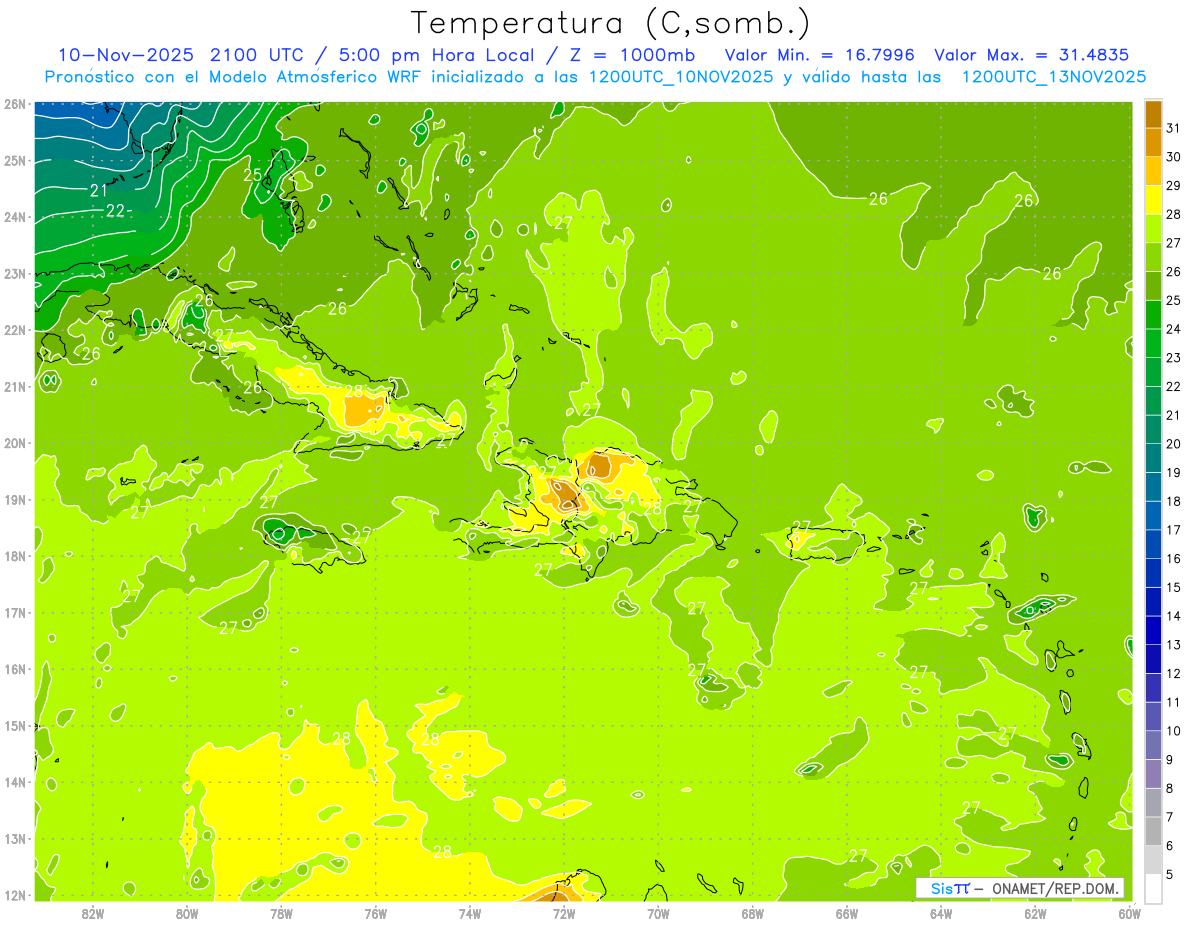
Task: Click the 23N latitude axis label
Action: (15, 274)
